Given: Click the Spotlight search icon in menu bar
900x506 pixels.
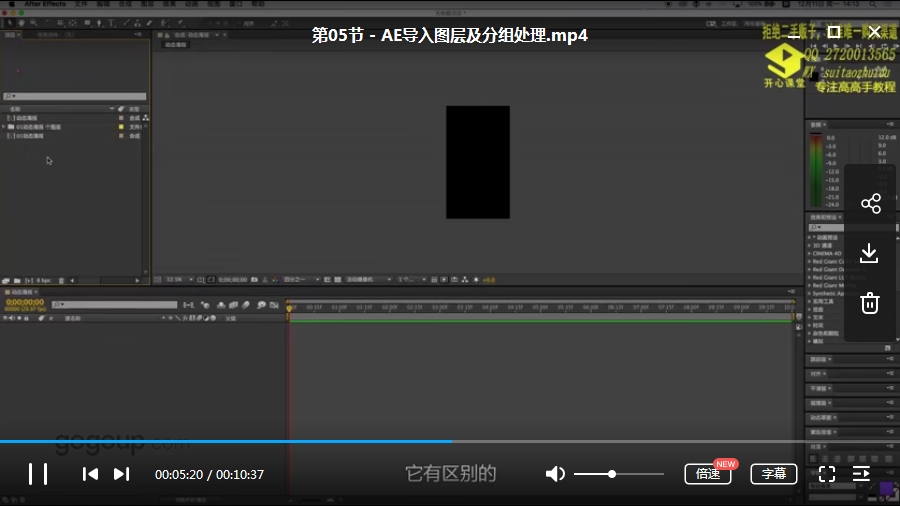Looking at the screenshot, I should 872,4.
